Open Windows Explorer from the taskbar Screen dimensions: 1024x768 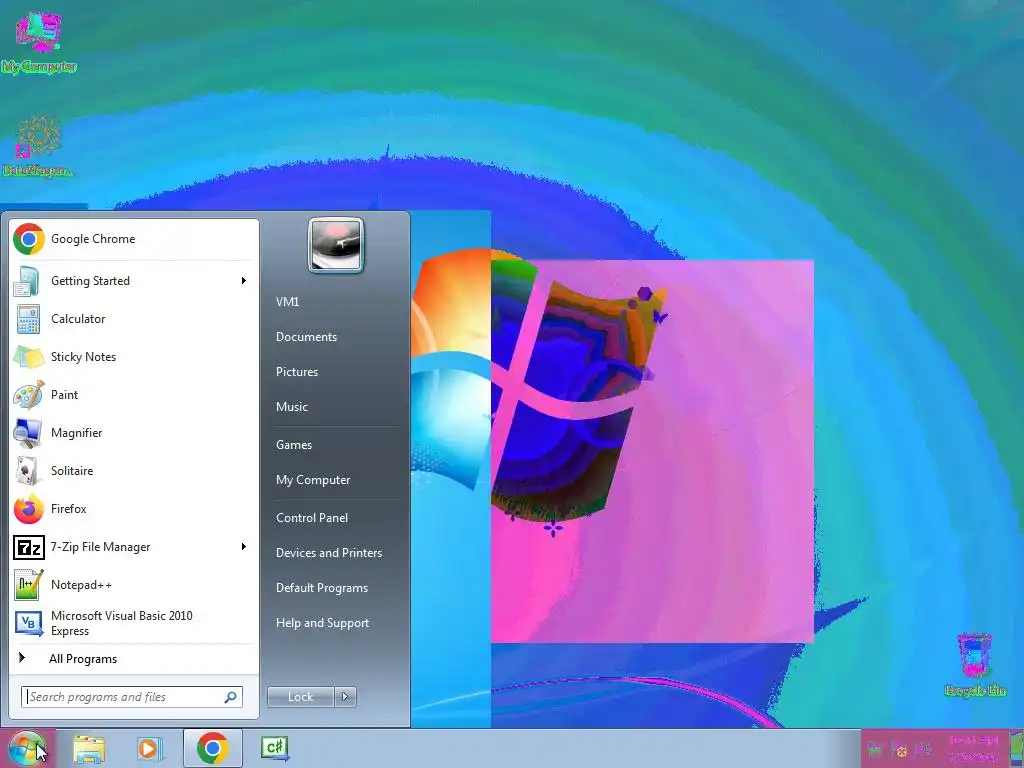89,749
